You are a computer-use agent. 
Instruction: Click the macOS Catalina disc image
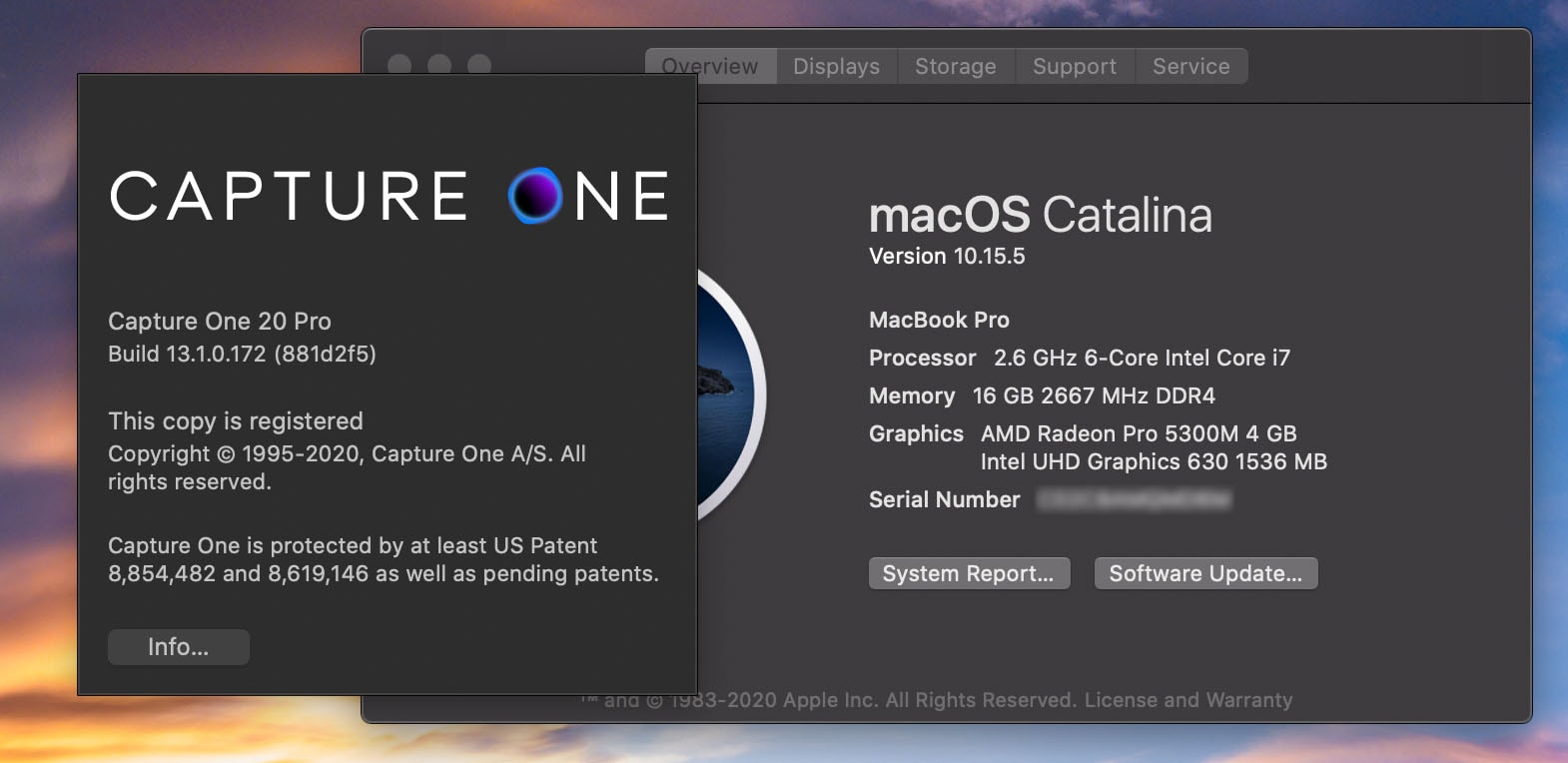coord(731,394)
